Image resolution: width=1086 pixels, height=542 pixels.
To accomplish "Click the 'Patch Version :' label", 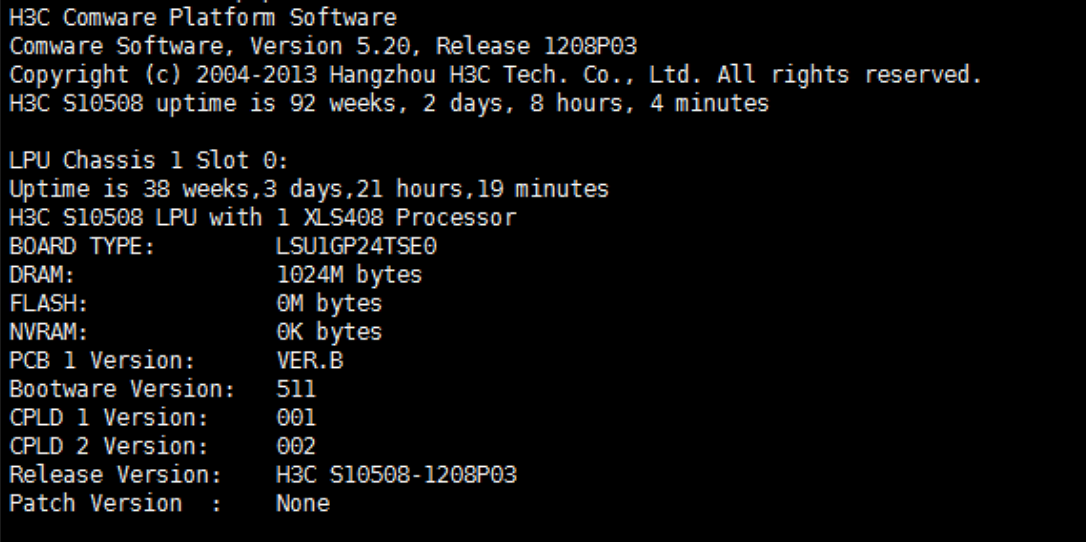I will pos(116,503).
